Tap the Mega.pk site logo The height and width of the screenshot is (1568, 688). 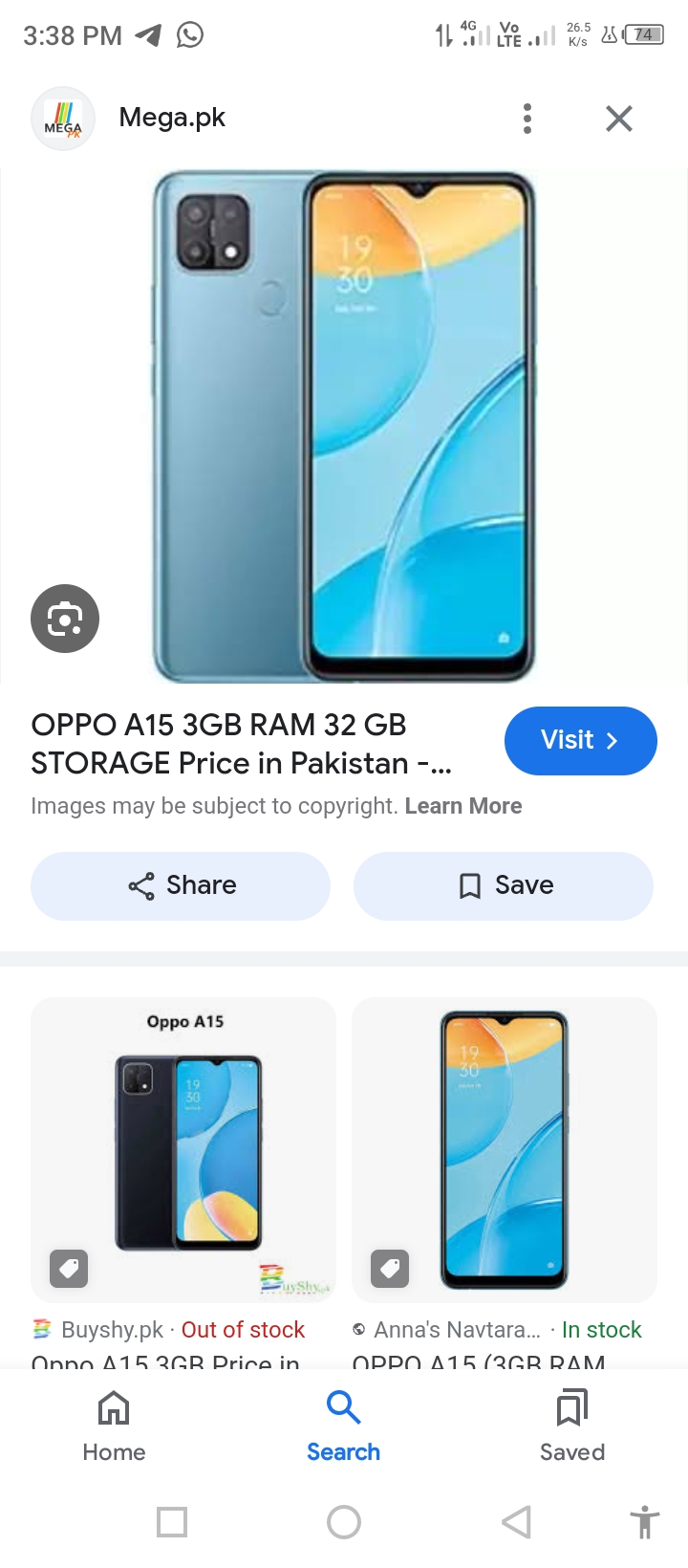coord(63,119)
